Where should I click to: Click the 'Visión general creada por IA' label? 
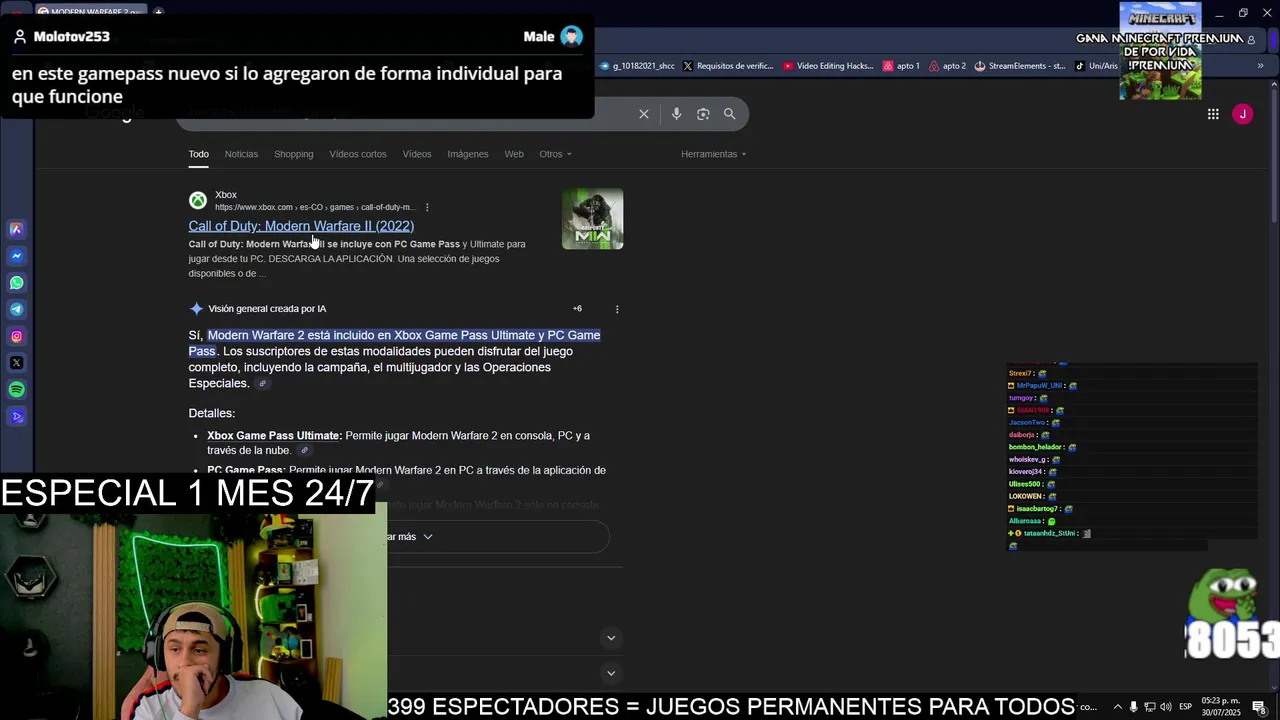pyautogui.click(x=267, y=309)
